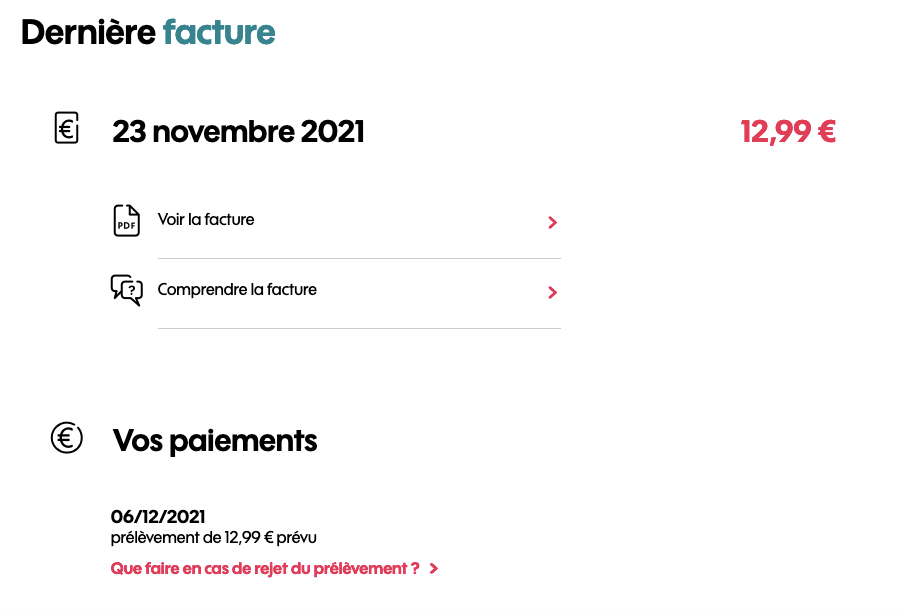The width and height of the screenshot is (905, 616).
Task: Click the chat bubble question mark icon
Action: [126, 291]
